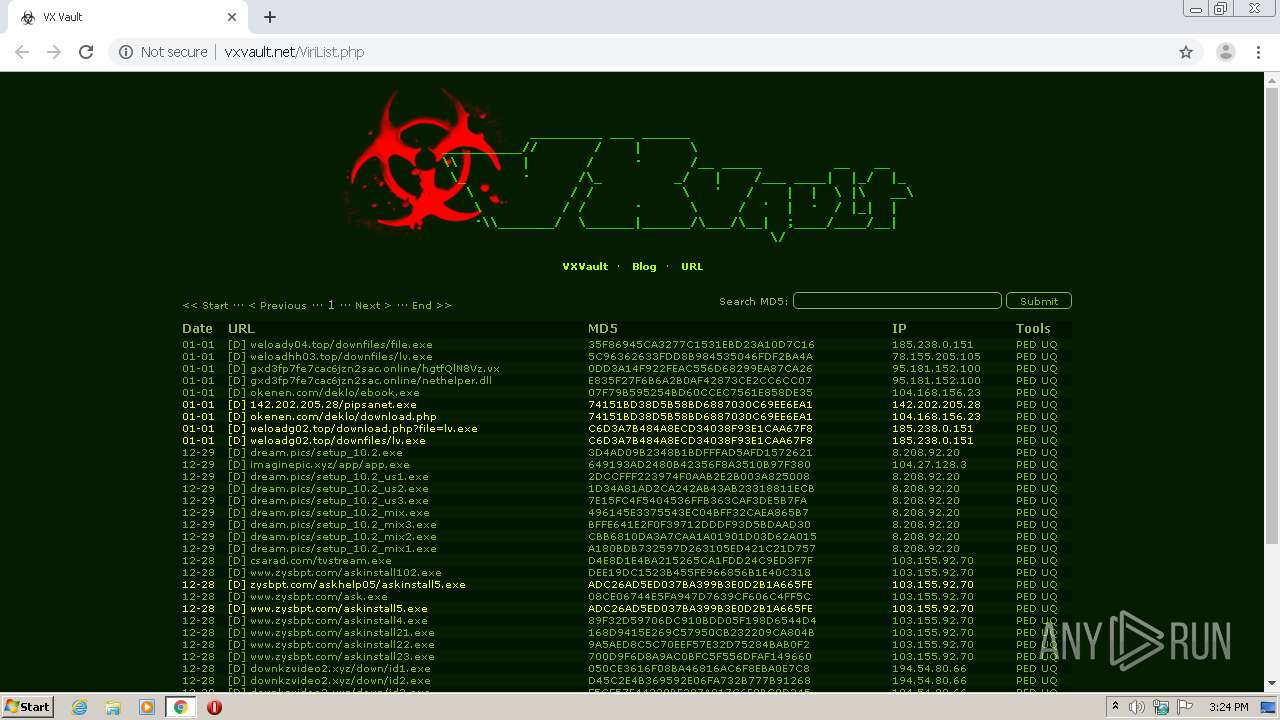This screenshot has width=1280, height=720.
Task: Open the red Opera icon in taskbar
Action: click(x=214, y=707)
